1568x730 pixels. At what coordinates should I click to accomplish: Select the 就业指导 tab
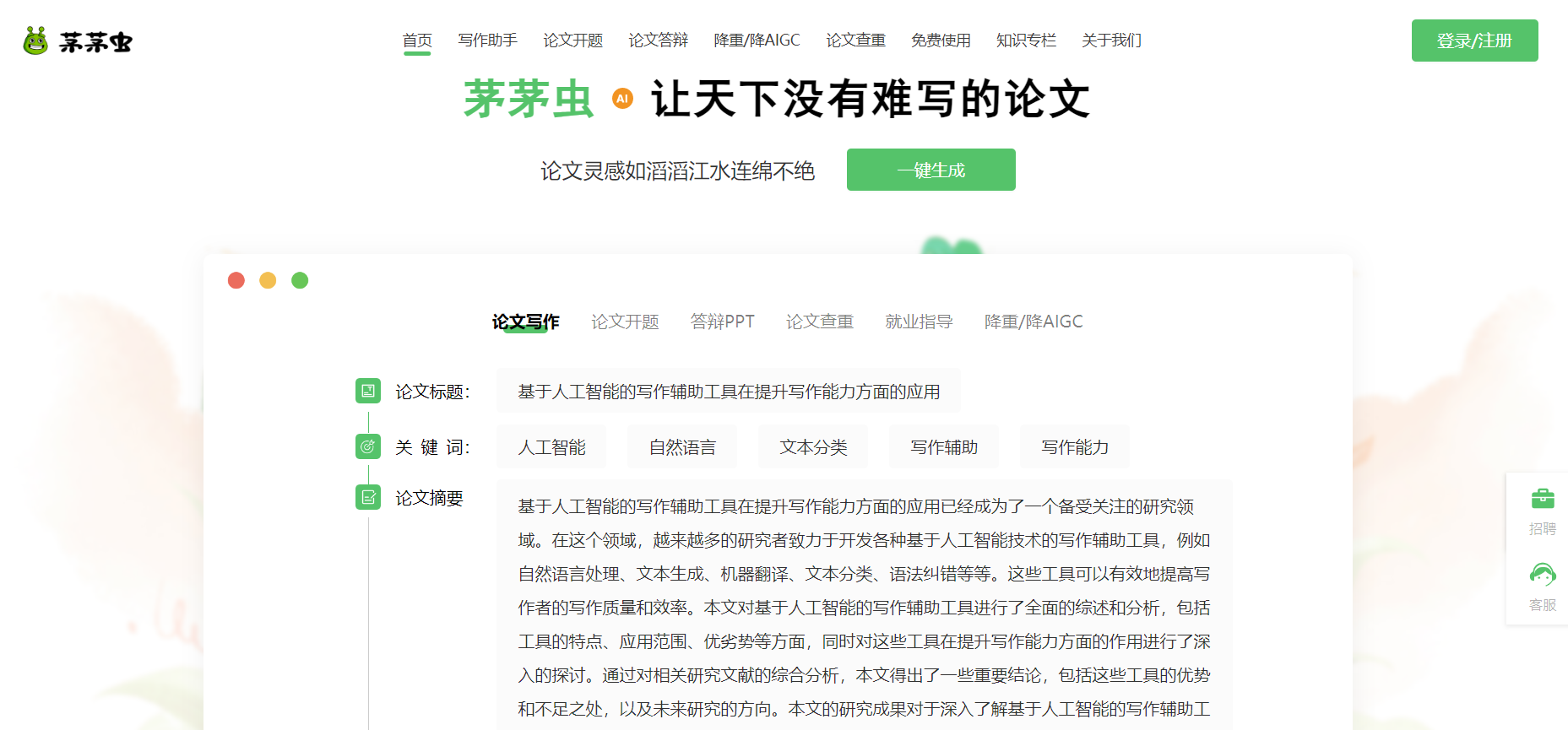(919, 322)
